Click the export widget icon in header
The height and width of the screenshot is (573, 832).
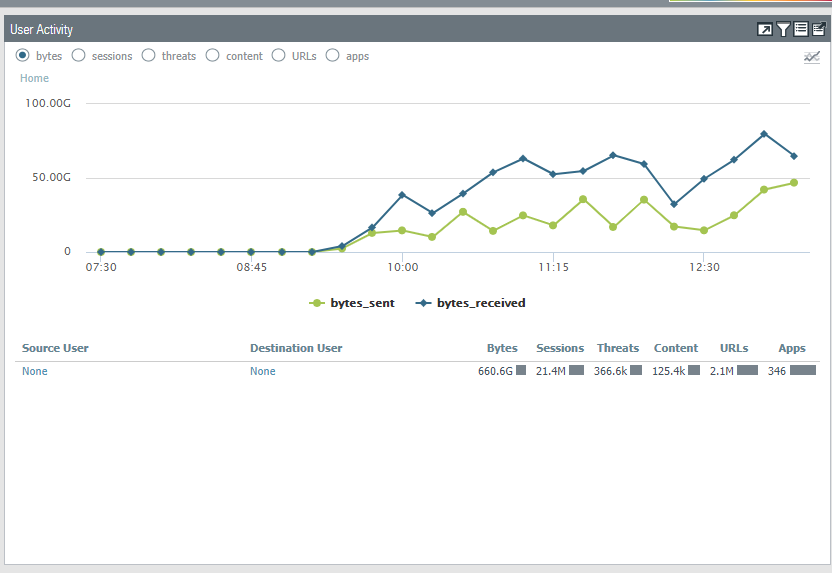point(818,30)
